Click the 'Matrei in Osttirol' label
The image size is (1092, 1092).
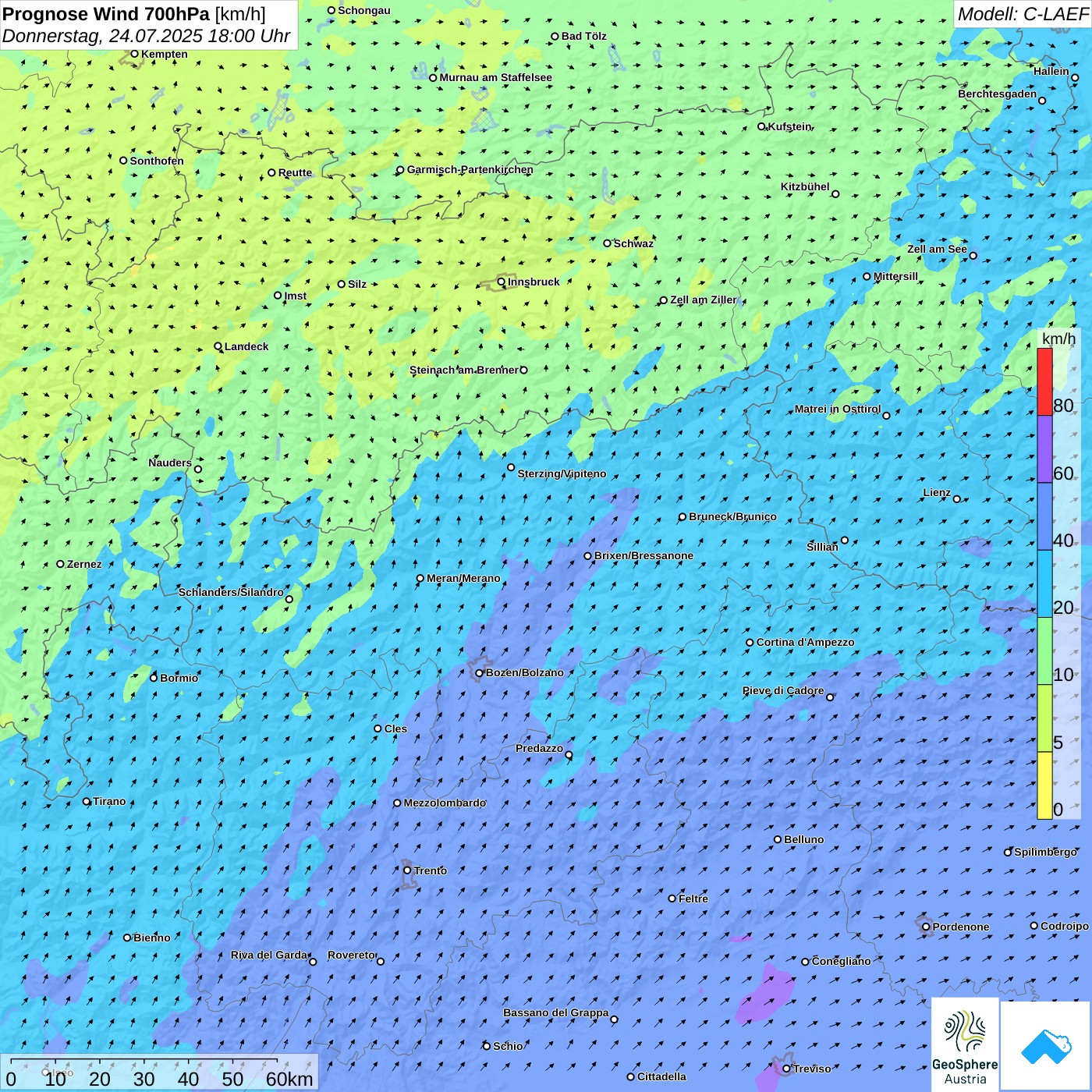coord(838,409)
